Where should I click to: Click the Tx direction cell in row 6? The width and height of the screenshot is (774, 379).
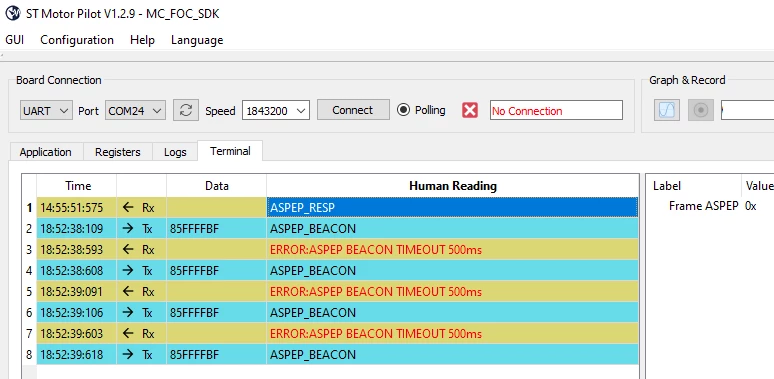pyautogui.click(x=142, y=312)
